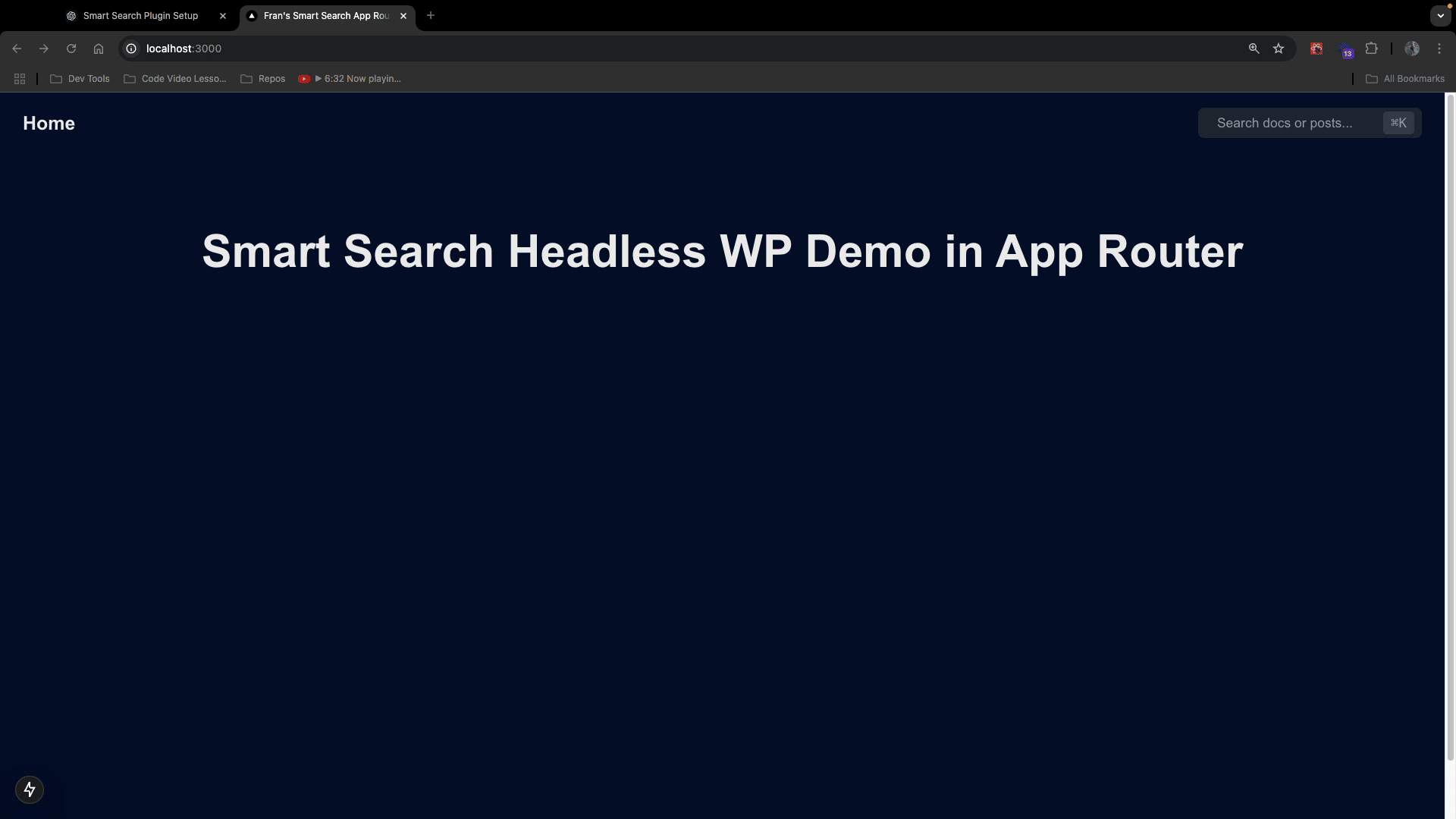Click the browser back arrow

pyautogui.click(x=17, y=49)
